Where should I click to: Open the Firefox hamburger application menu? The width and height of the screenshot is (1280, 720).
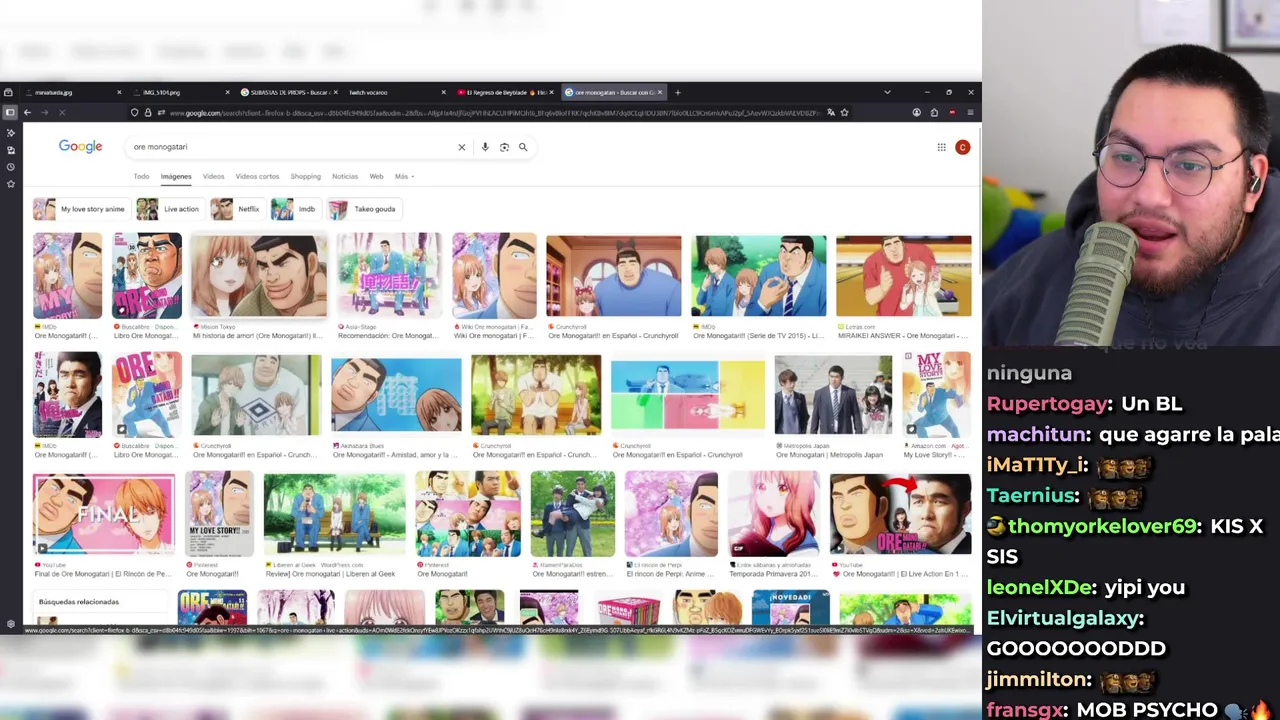pos(970,112)
